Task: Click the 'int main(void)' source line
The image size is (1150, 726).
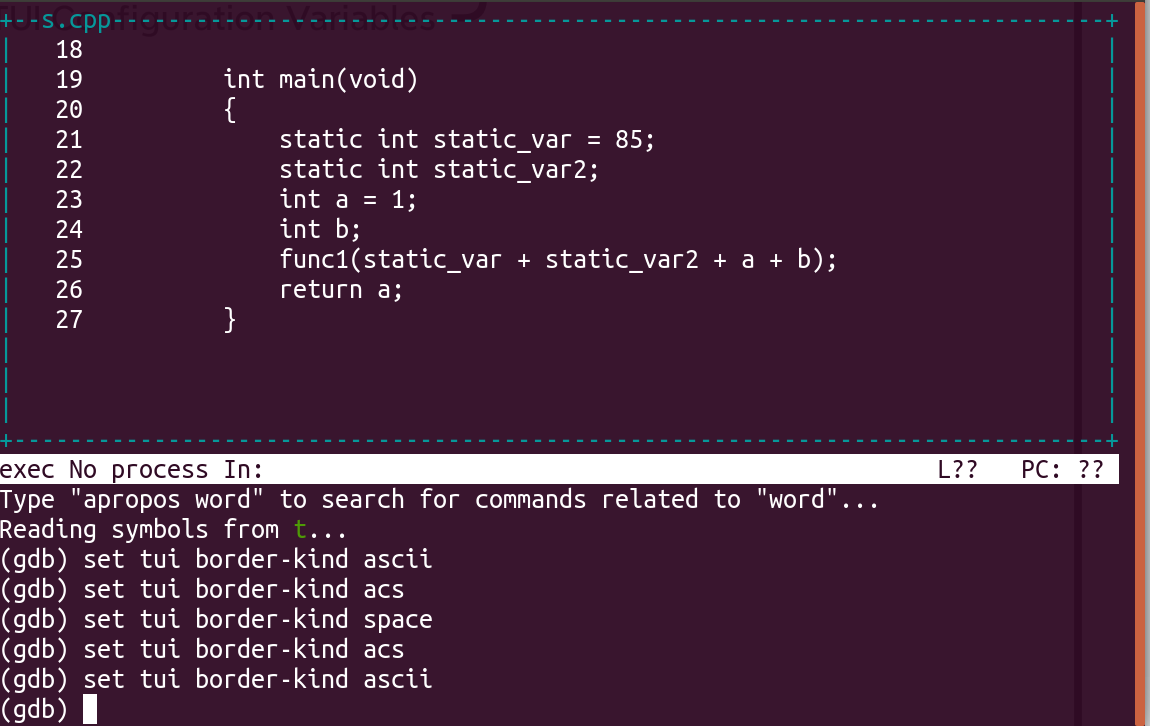Action: click(321, 79)
